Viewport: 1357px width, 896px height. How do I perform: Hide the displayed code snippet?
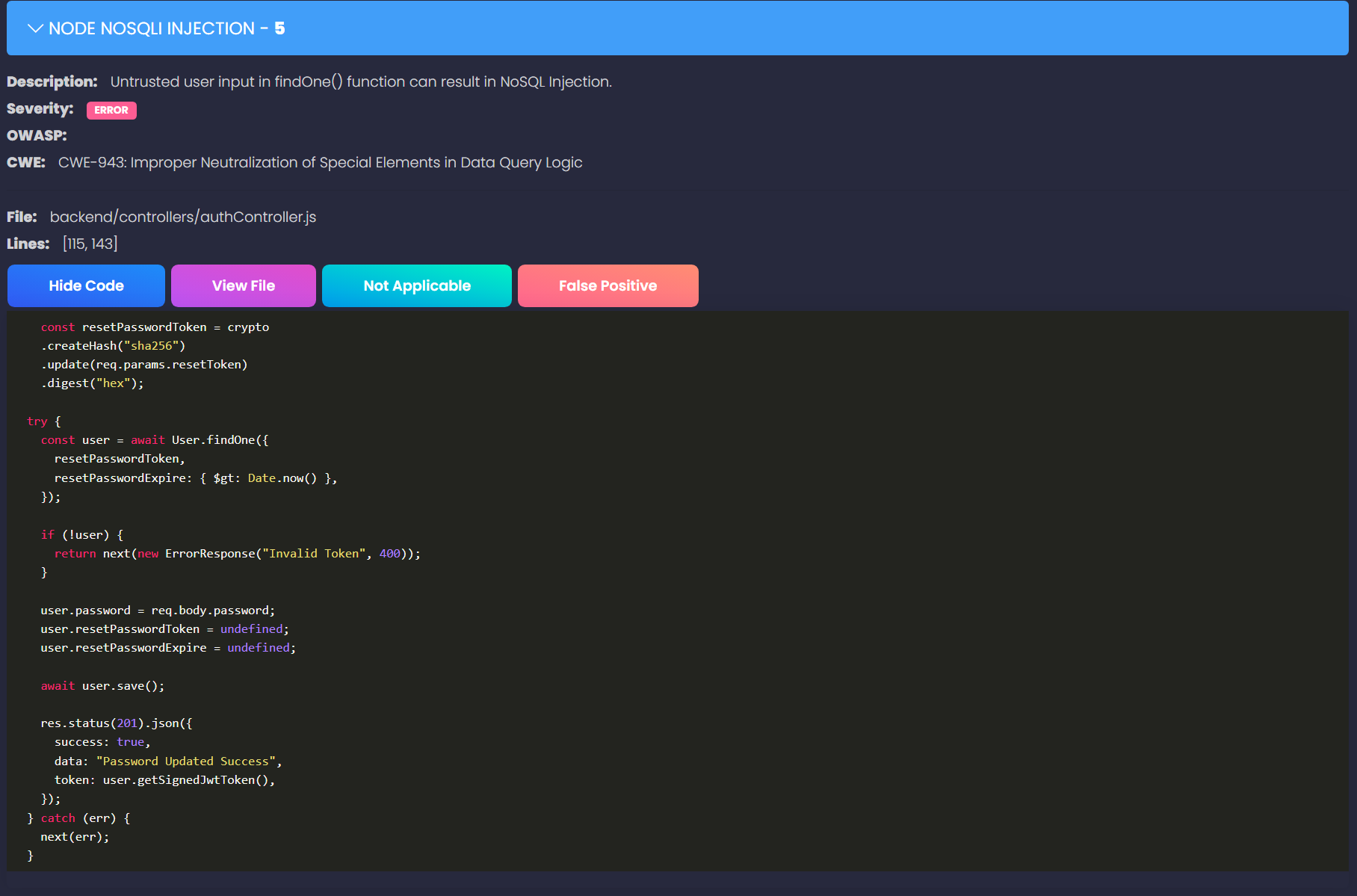click(85, 285)
